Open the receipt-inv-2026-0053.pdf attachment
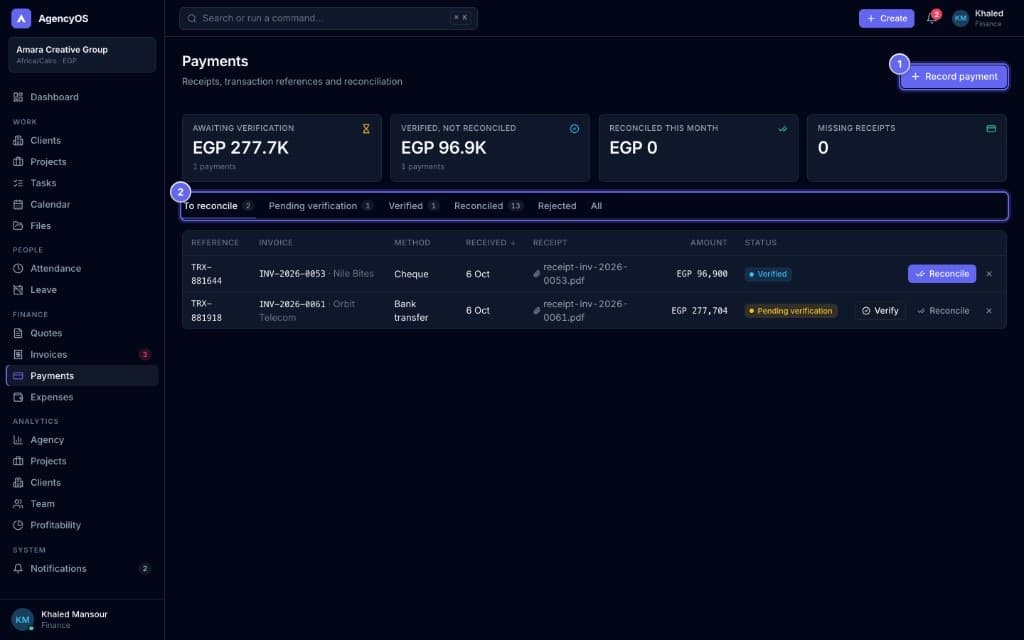The height and width of the screenshot is (640, 1024). [580, 274]
